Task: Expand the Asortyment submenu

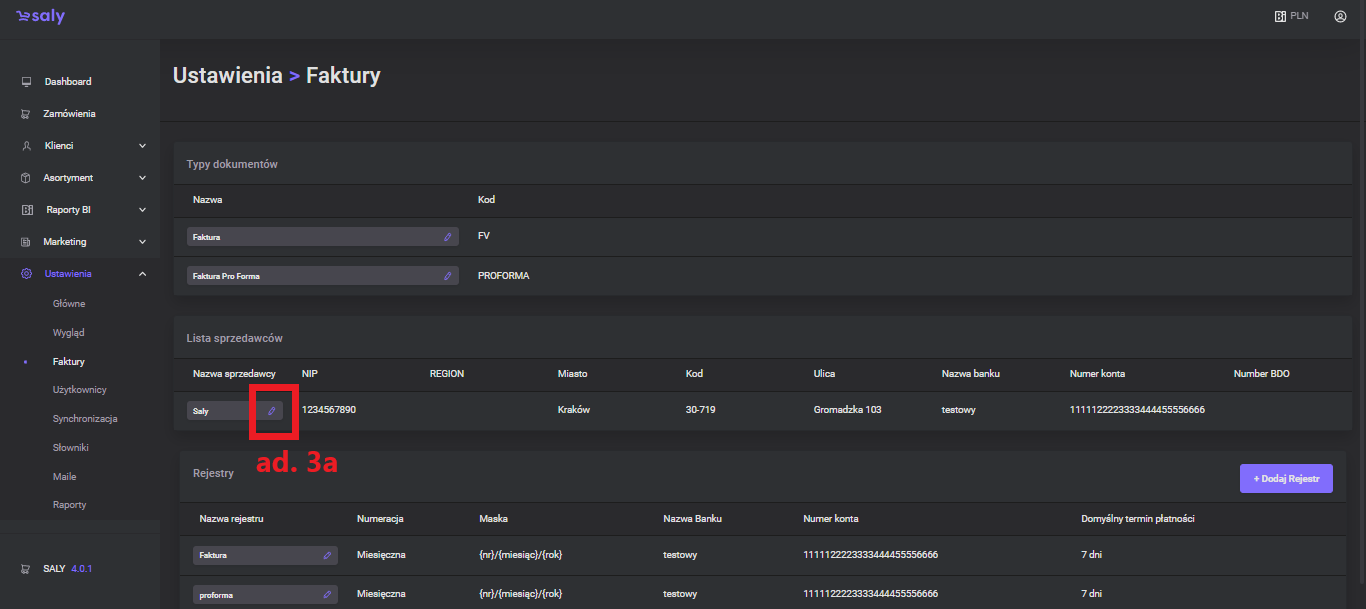Action: pyautogui.click(x=142, y=178)
